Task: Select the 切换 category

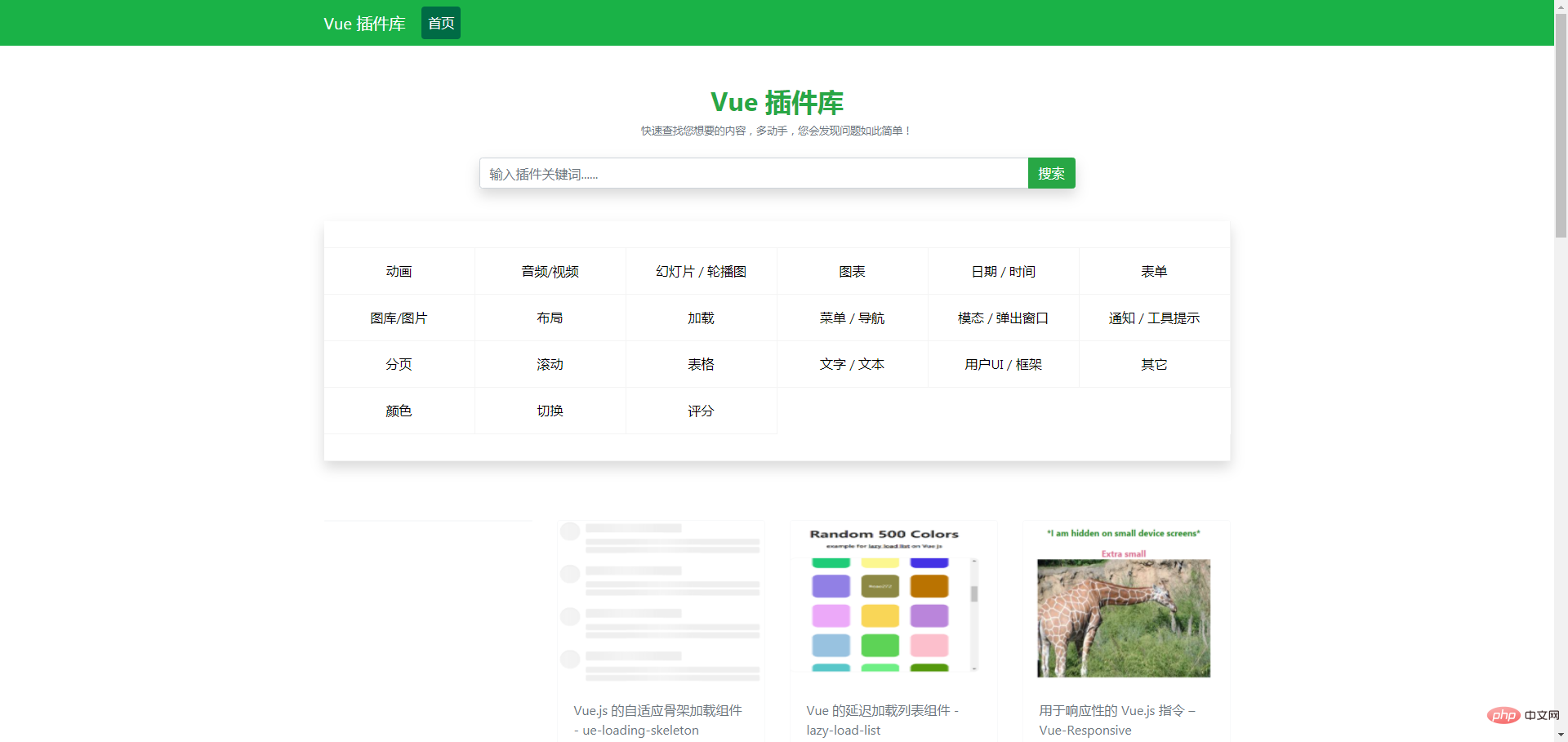Action: [550, 411]
